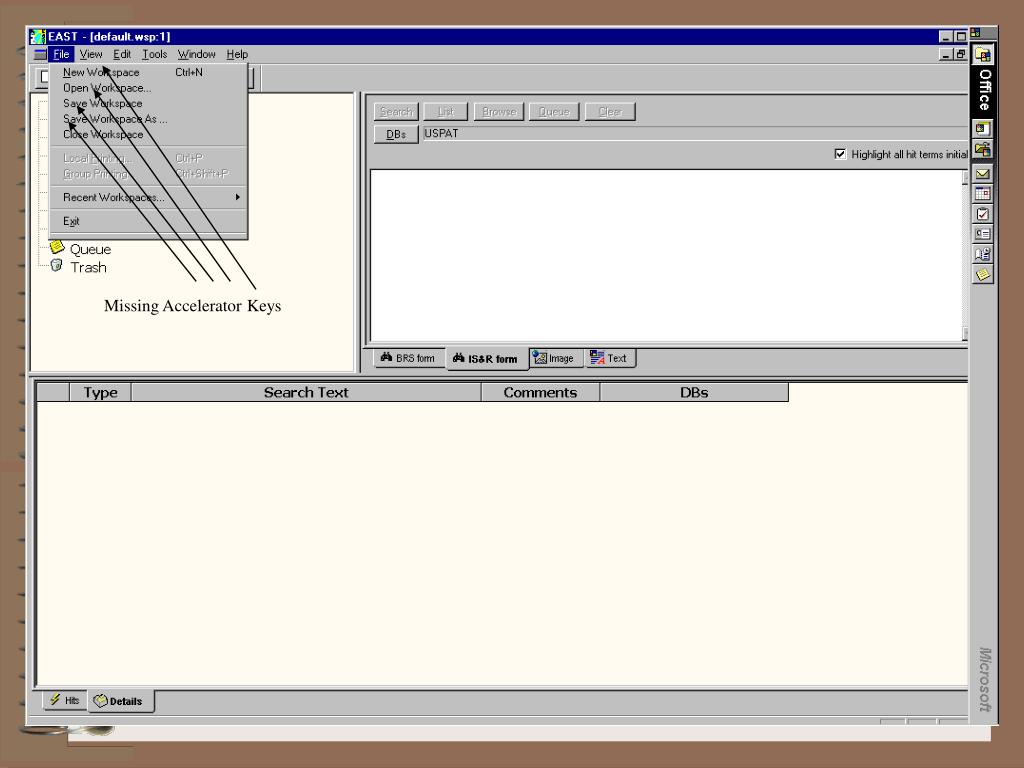
Task: Click the New Note yellow sticky icon
Action: pyautogui.click(x=982, y=274)
